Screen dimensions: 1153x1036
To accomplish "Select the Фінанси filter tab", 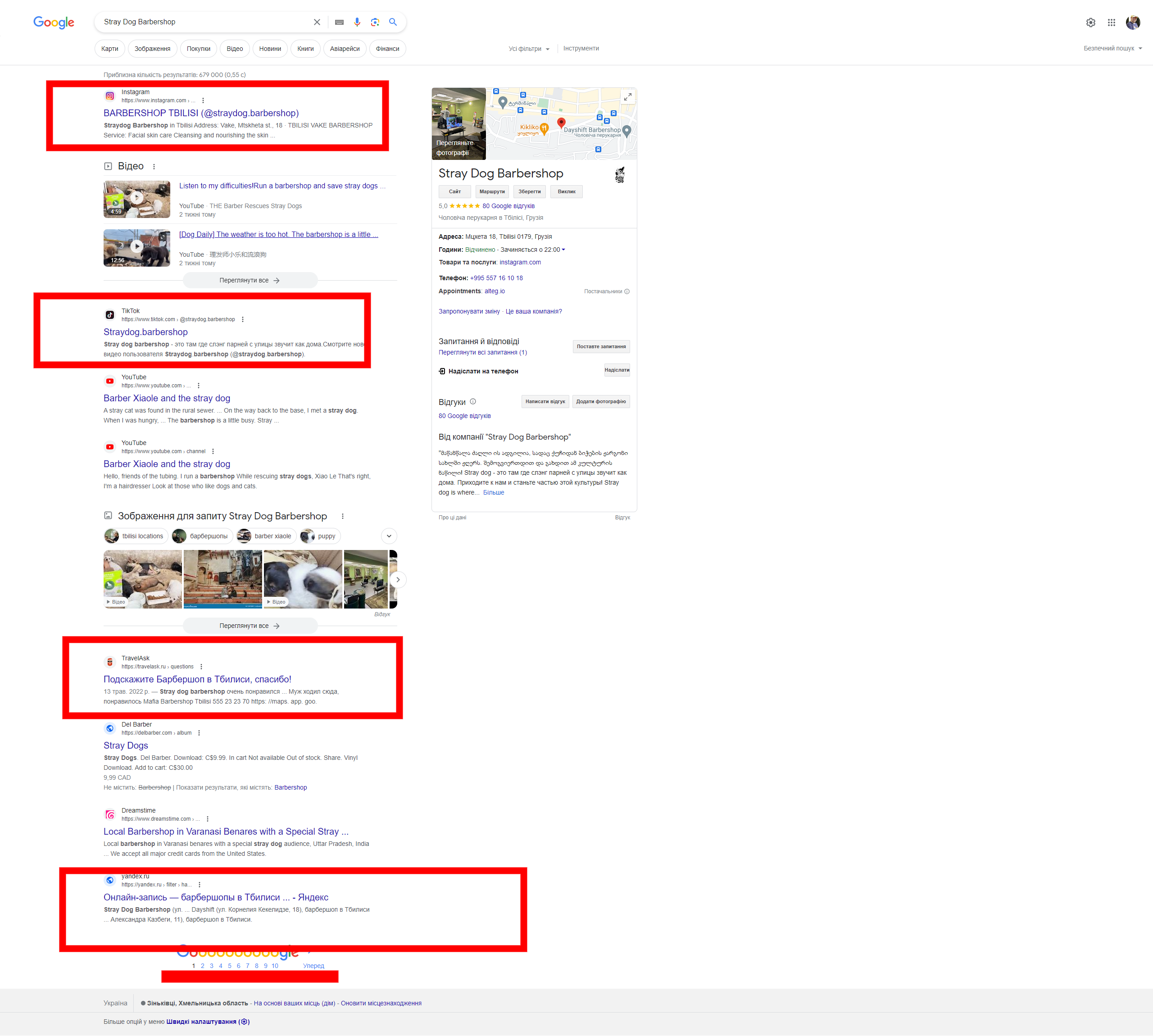I will click(387, 49).
